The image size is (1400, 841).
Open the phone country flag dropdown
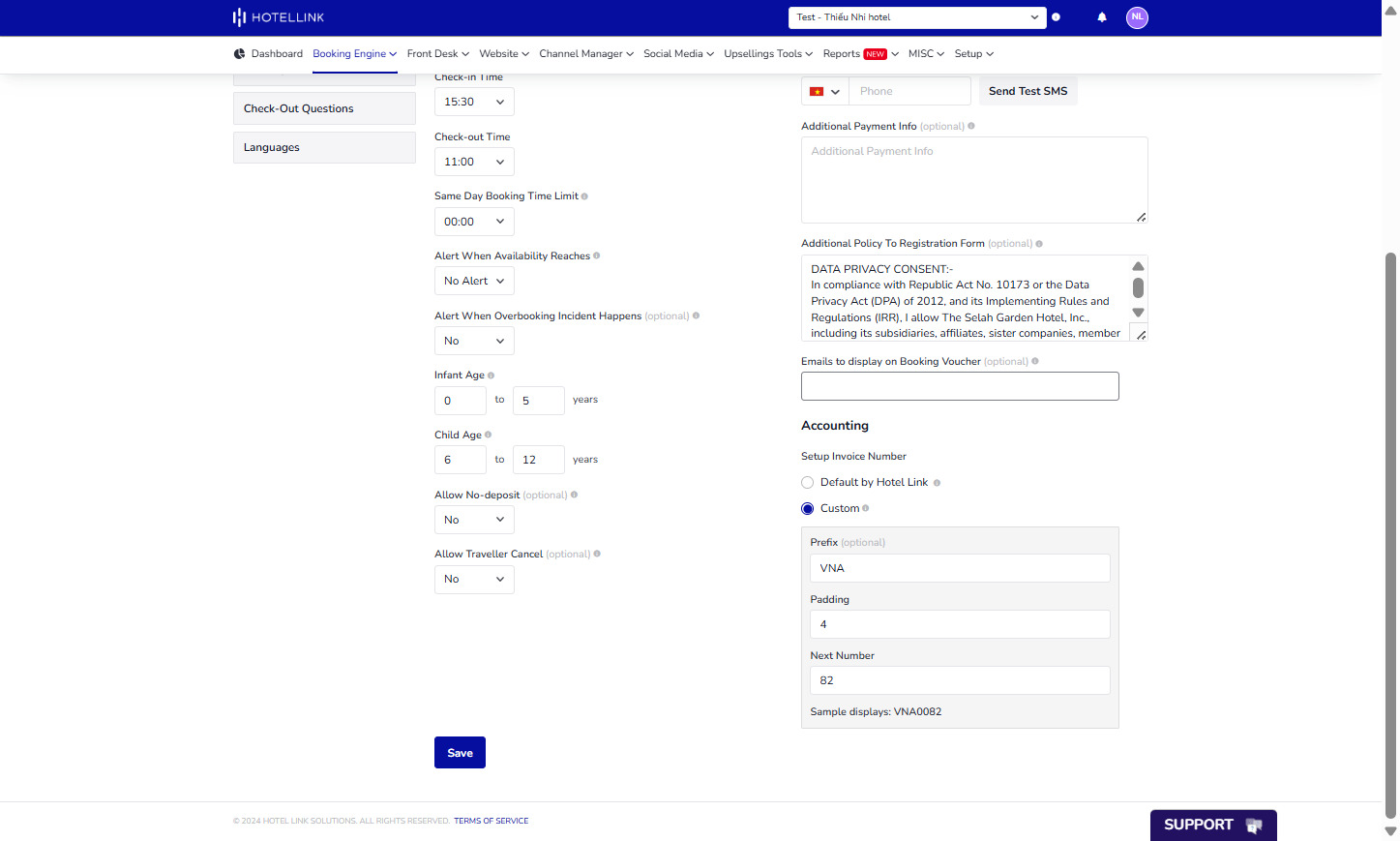click(x=825, y=91)
